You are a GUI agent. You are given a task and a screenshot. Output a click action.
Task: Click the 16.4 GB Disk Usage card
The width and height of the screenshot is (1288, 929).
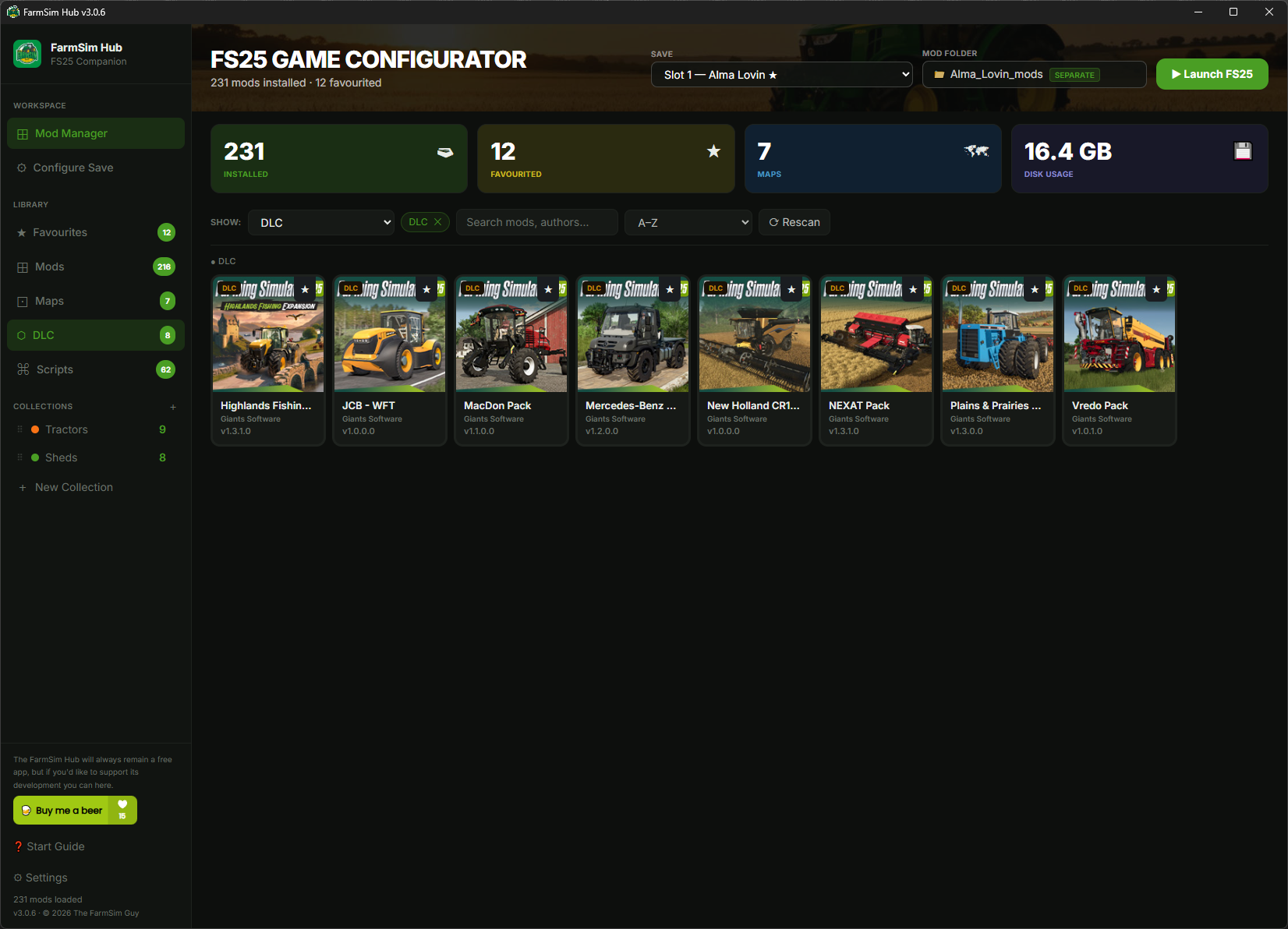pos(1139,158)
